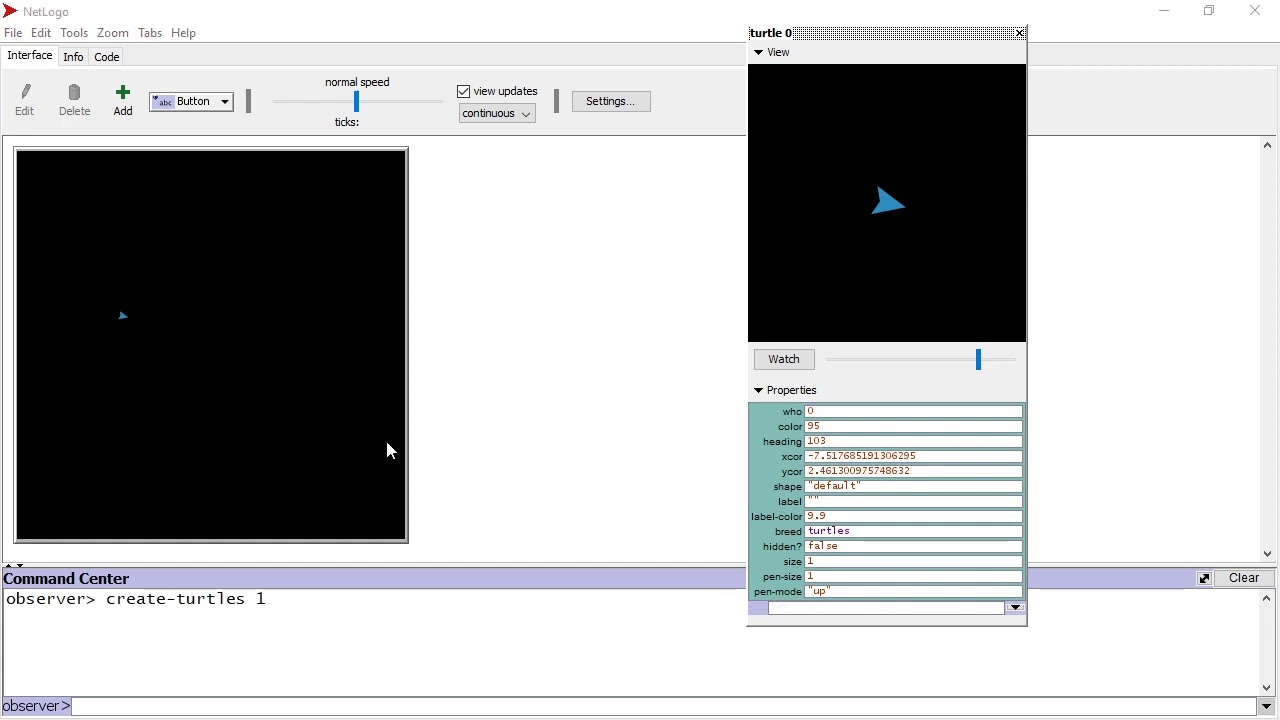Open the inspector command history dropdown arrow
Viewport: 1280px width, 720px height.
1016,608
